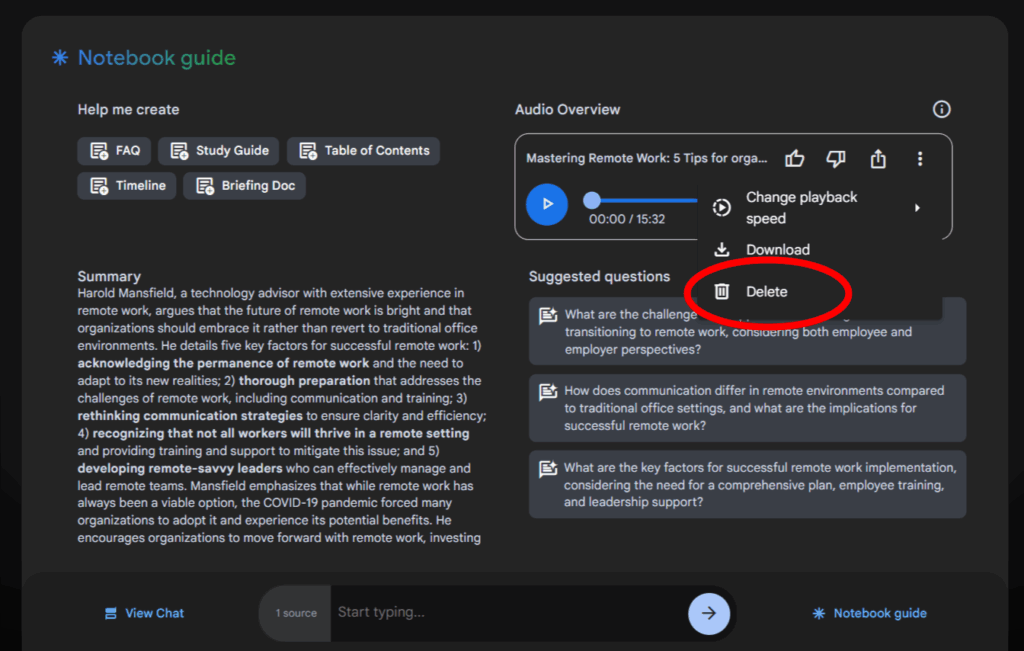1024x651 pixels.
Task: Click the info icon next to Audio Overview
Action: click(x=941, y=109)
